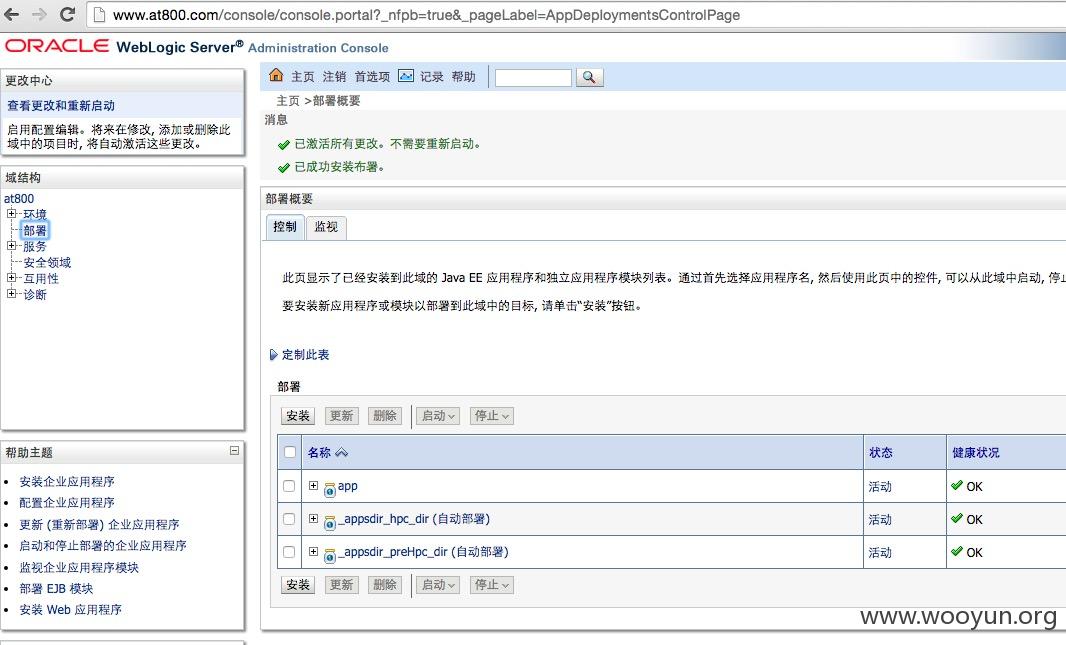Click the 主页 breadcrumb link
This screenshot has width=1066, height=645.
[288, 101]
